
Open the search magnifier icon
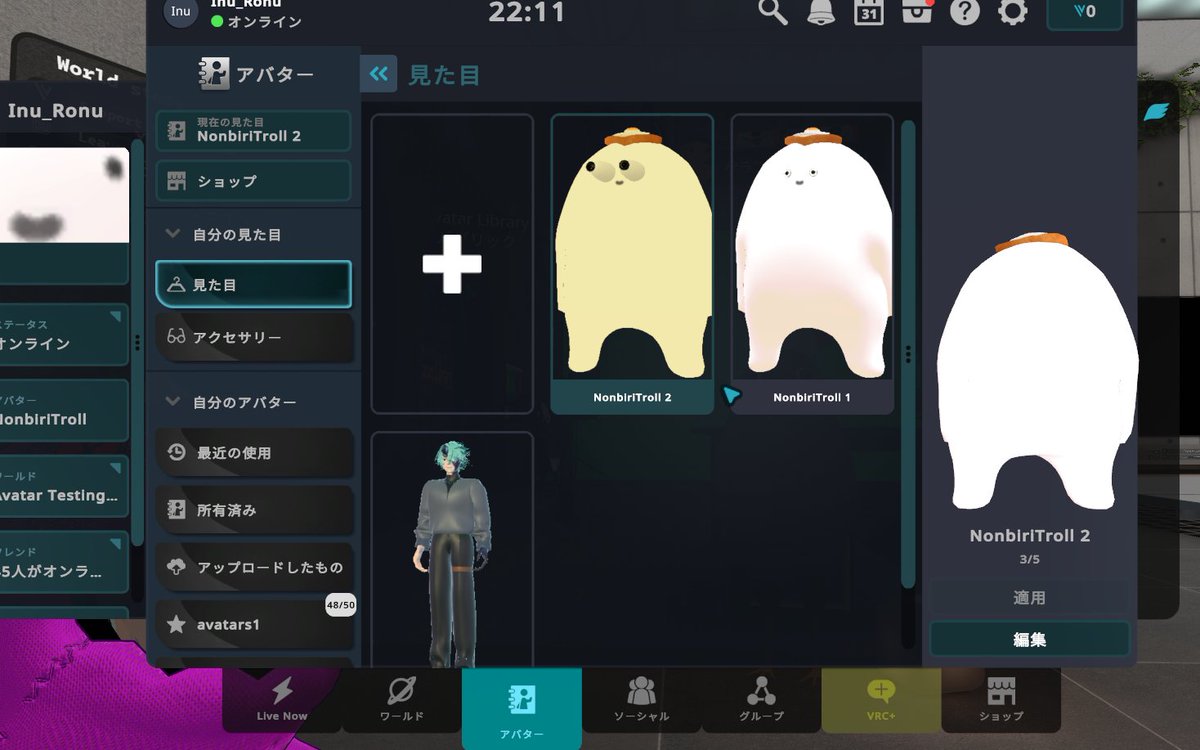pyautogui.click(x=773, y=12)
